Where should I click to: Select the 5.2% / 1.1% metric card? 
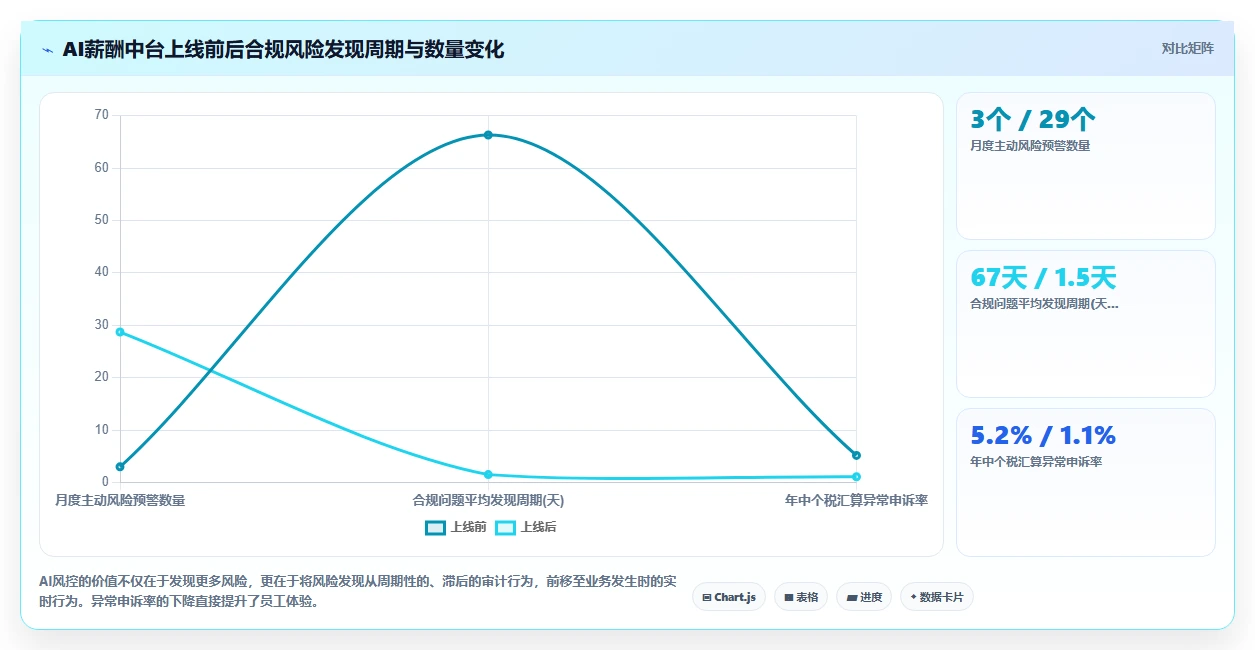click(x=1086, y=482)
